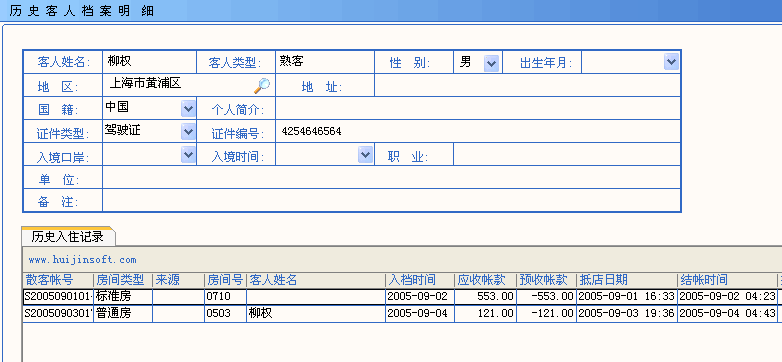Click the 结帐时间 column header
The height and width of the screenshot is (362, 782).
[x=727, y=280]
